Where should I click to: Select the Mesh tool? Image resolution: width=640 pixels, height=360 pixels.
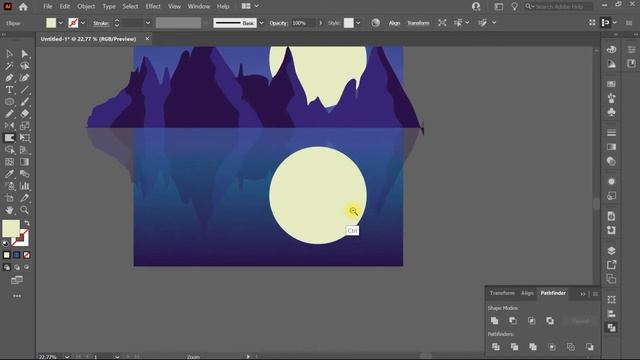pos(9,162)
